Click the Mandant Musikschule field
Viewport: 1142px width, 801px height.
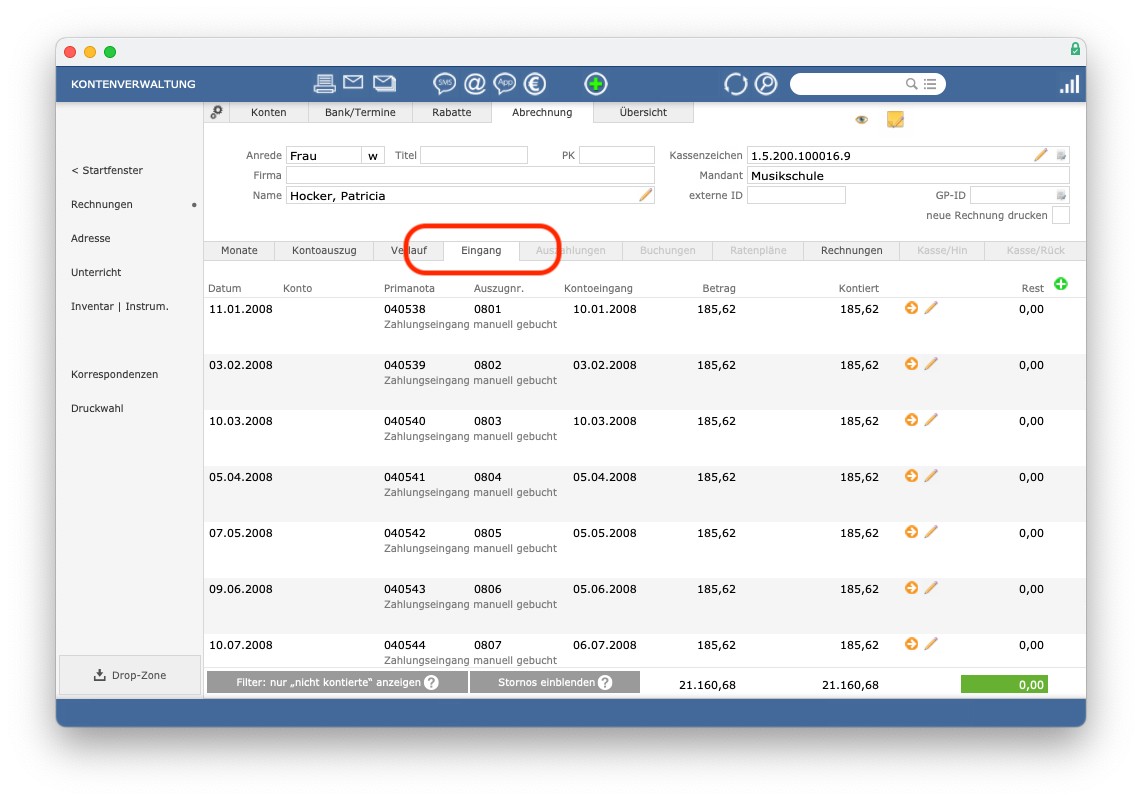[x=908, y=175]
